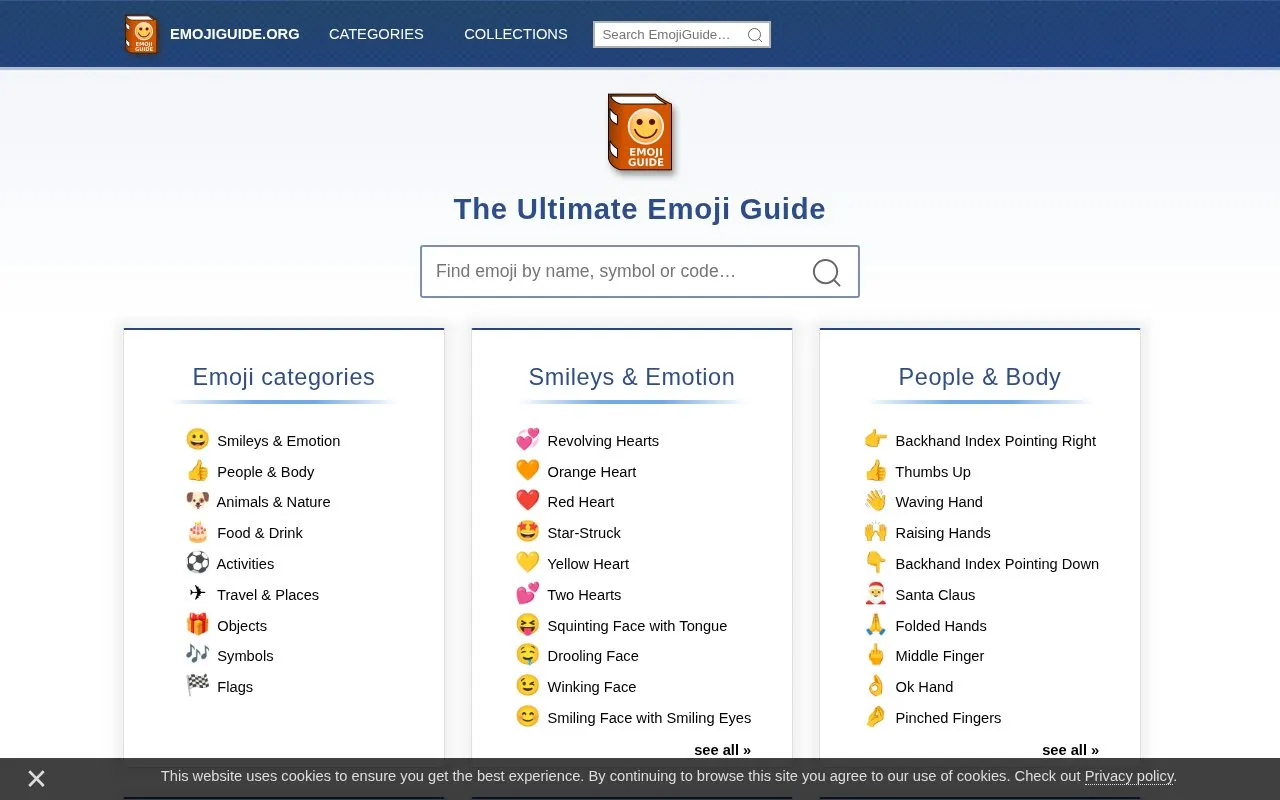Open Backhand Index Pointing Down link
1280x800 pixels.
(x=997, y=564)
